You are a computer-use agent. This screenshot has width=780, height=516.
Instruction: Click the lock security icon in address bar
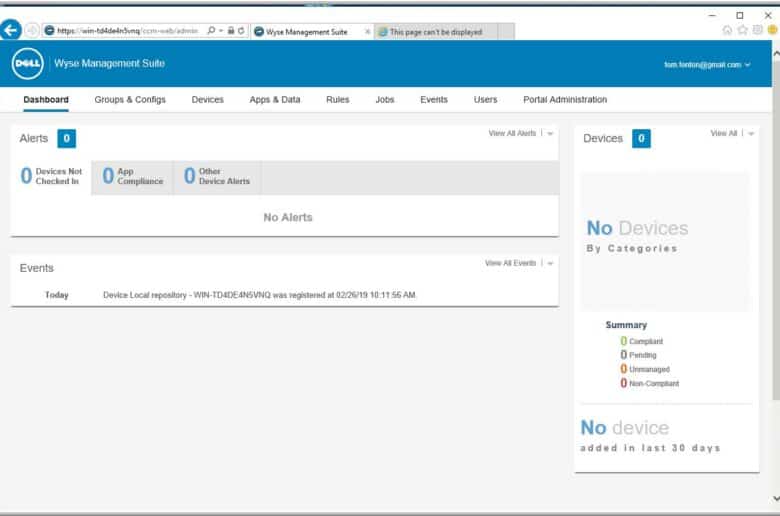click(231, 31)
